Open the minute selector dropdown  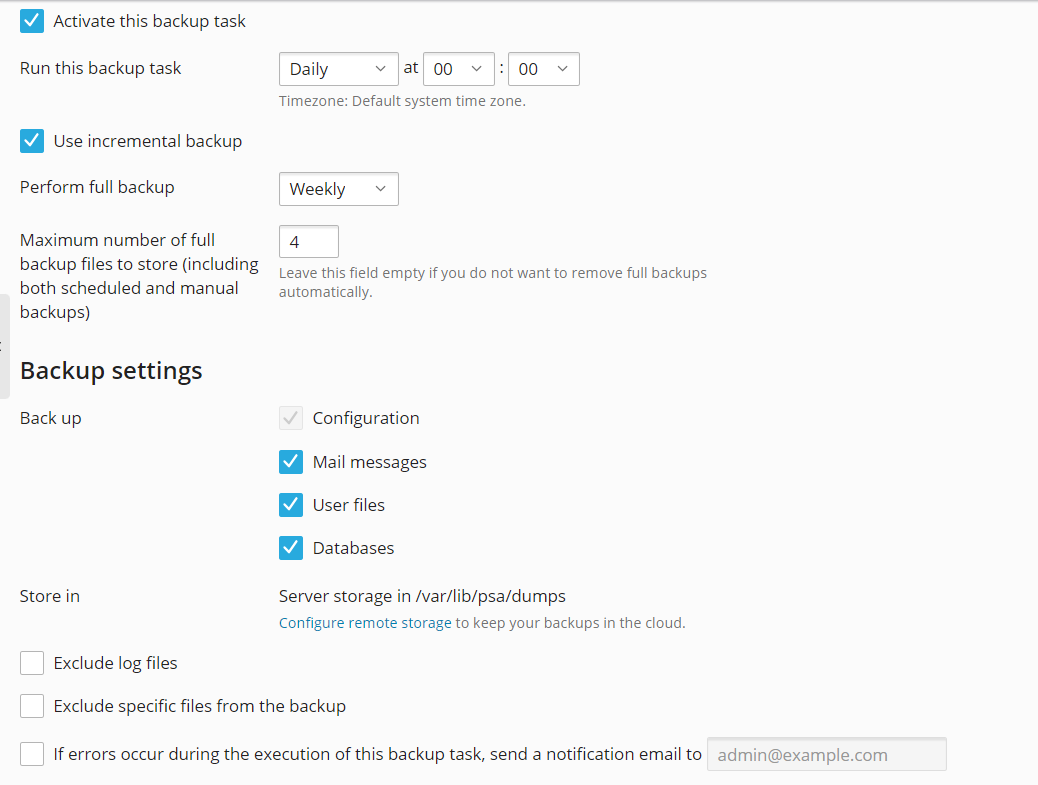(x=543, y=68)
